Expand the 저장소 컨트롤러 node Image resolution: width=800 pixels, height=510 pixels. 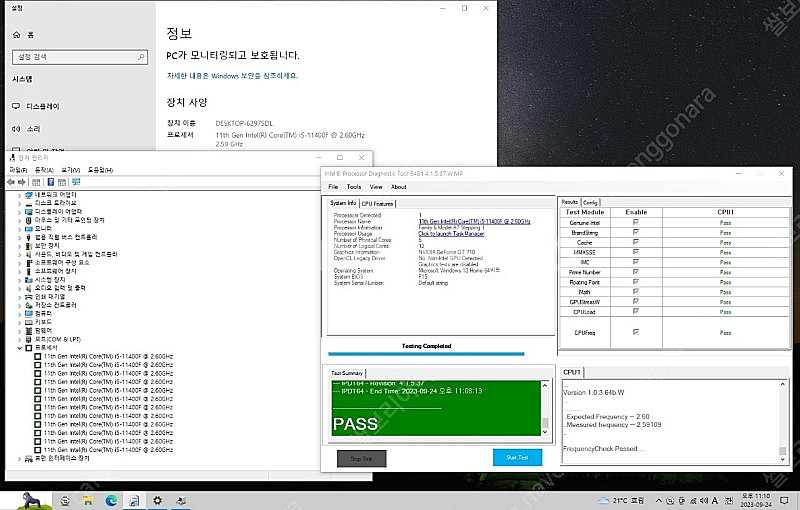pyautogui.click(x=19, y=305)
